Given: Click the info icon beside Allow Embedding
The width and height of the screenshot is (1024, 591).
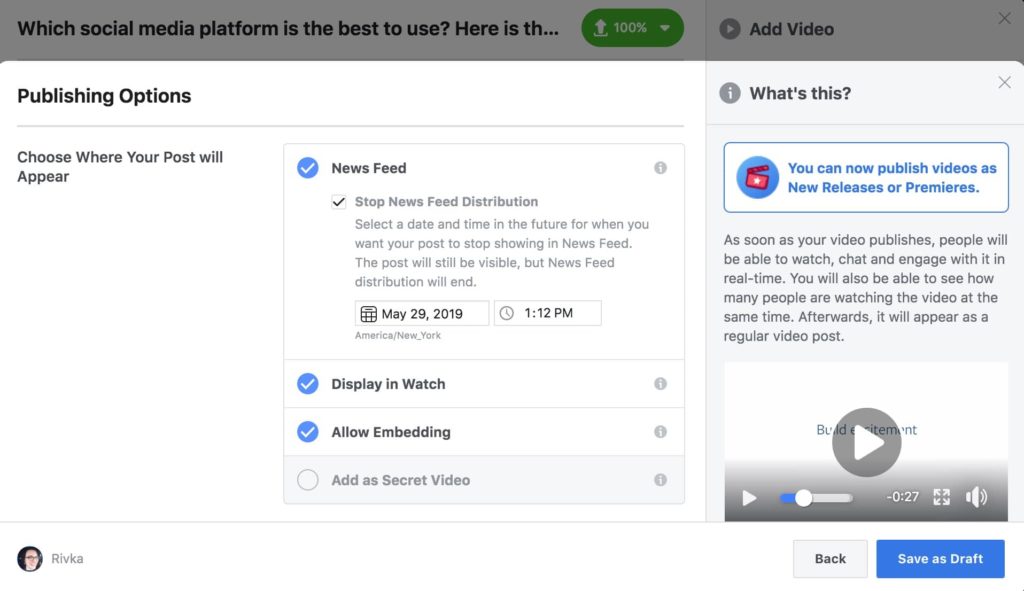Looking at the screenshot, I should 660,432.
